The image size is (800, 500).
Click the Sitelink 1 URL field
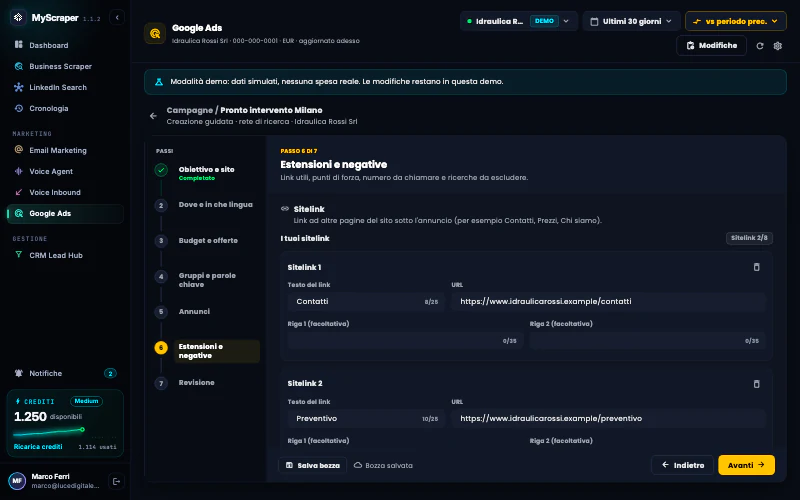tap(608, 302)
